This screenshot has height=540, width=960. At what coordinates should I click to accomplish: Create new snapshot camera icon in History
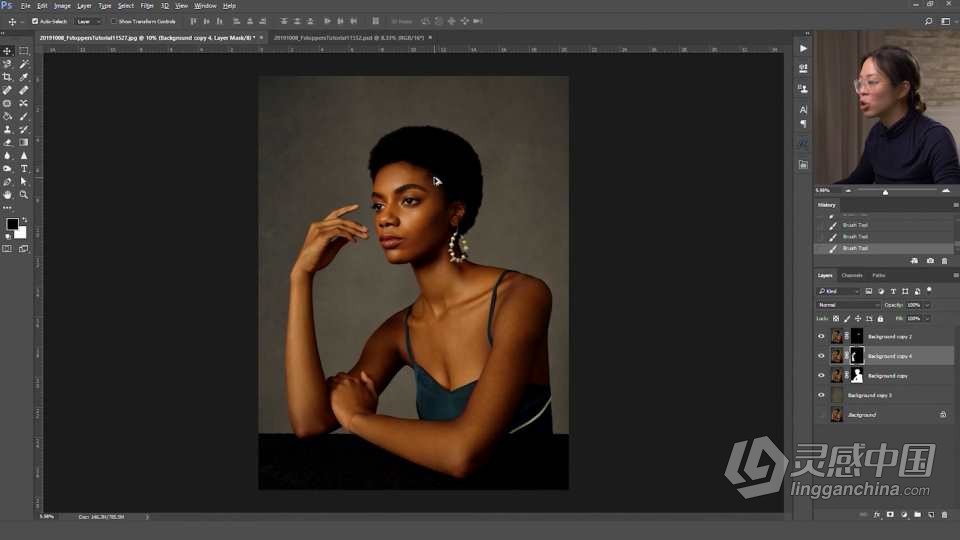(930, 261)
